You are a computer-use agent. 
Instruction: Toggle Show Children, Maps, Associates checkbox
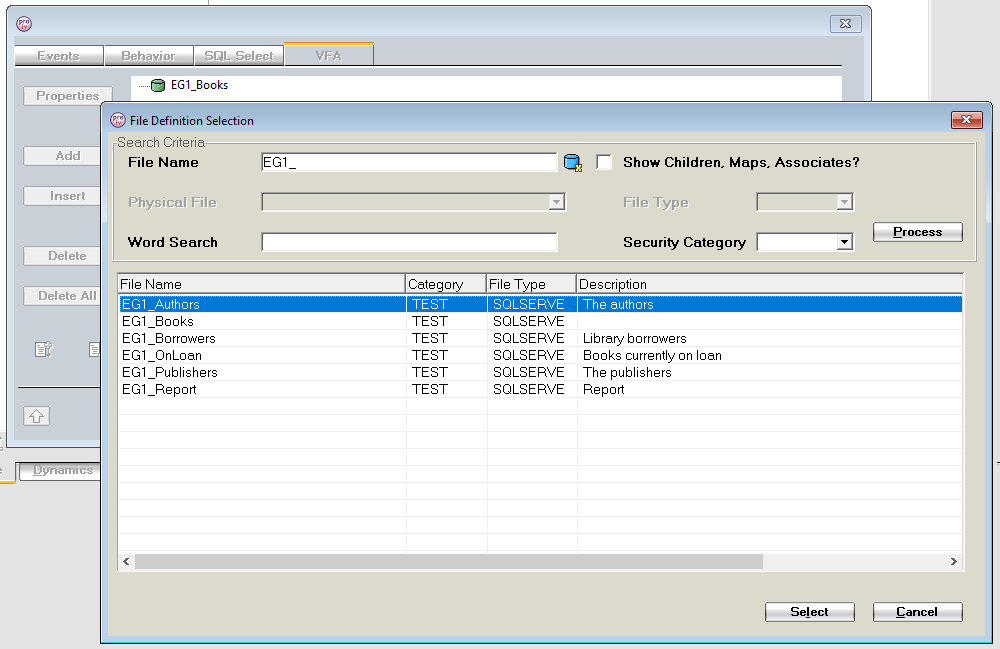click(603, 162)
